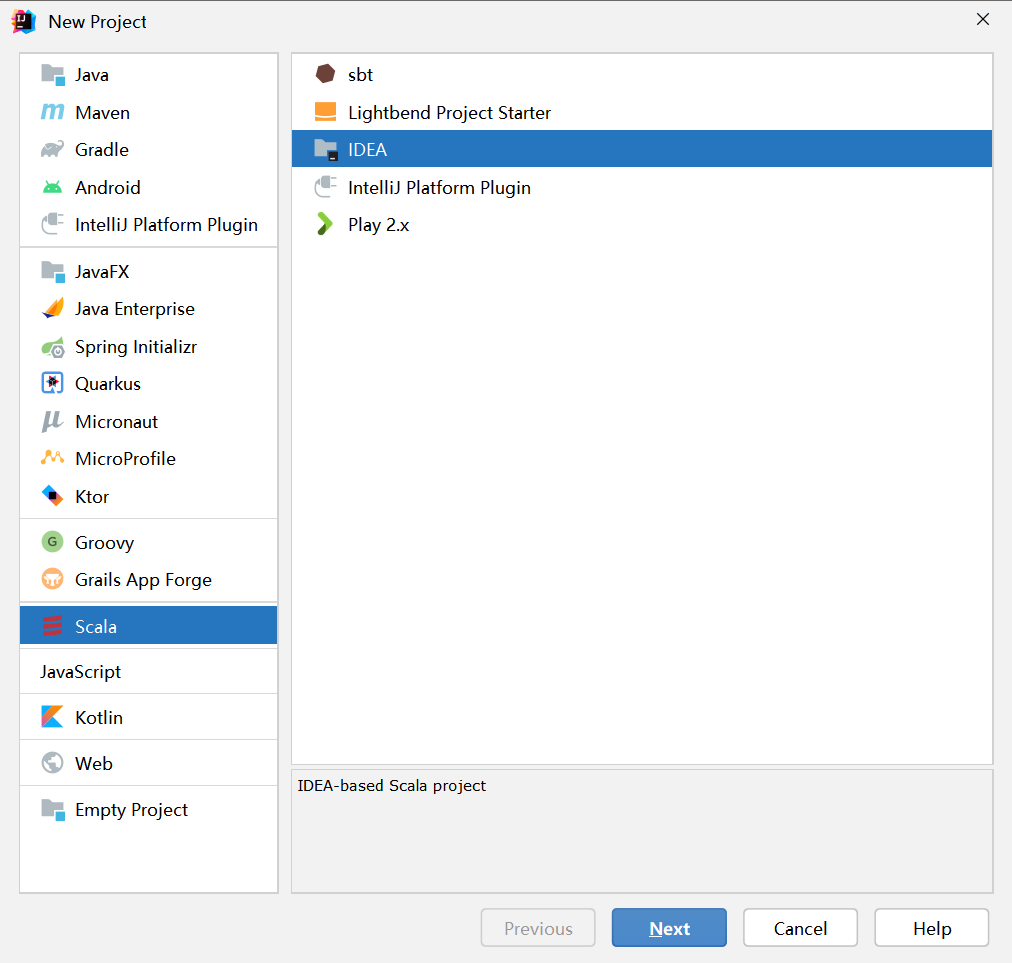Click the sbt hexagon icon

coord(325,74)
